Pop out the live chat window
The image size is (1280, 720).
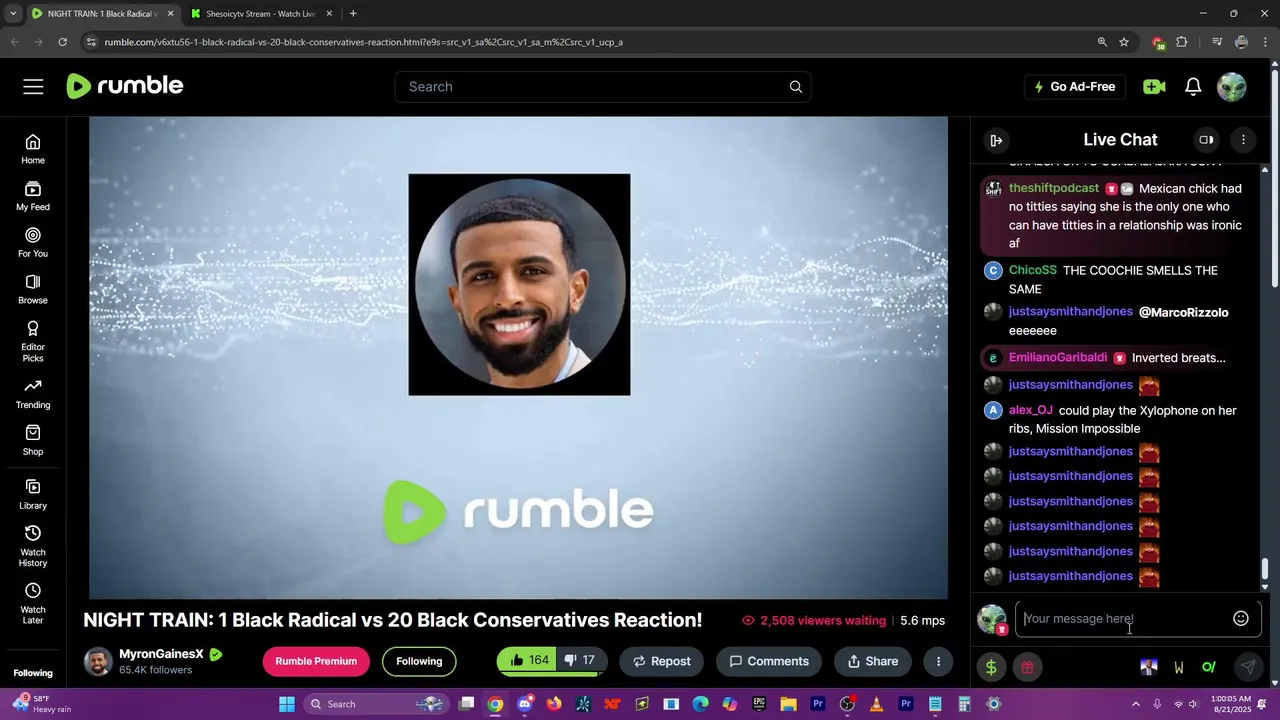coord(1206,140)
